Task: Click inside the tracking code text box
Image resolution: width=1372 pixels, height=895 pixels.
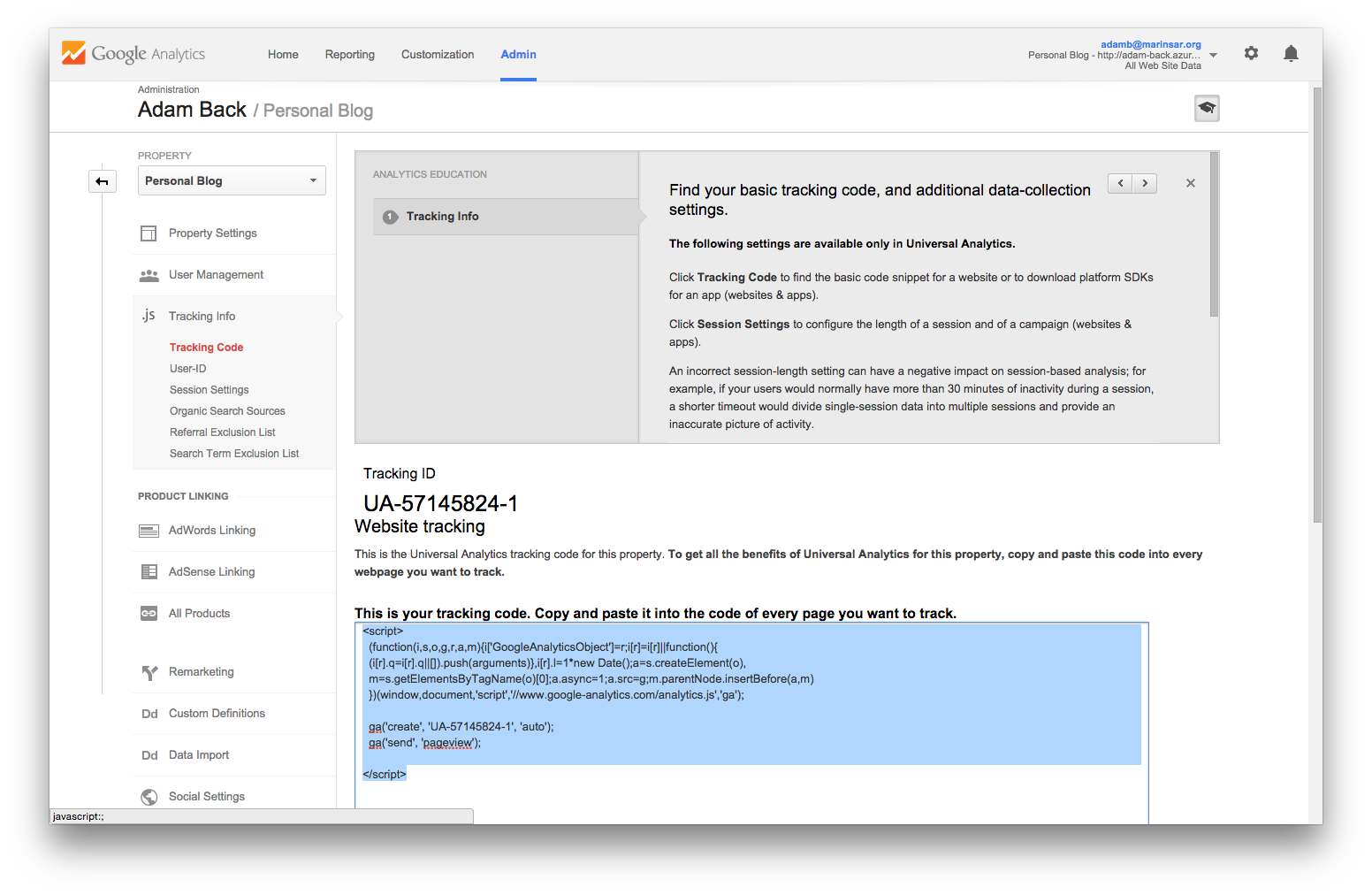Action: [751, 723]
